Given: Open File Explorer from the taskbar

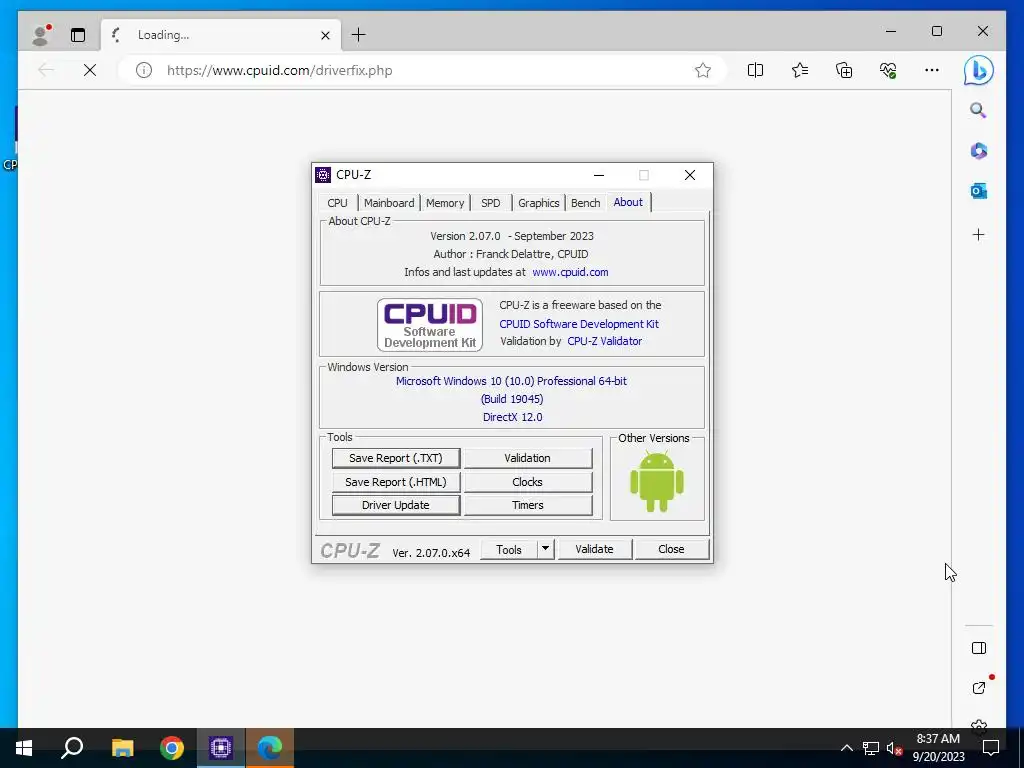Looking at the screenshot, I should coord(122,748).
